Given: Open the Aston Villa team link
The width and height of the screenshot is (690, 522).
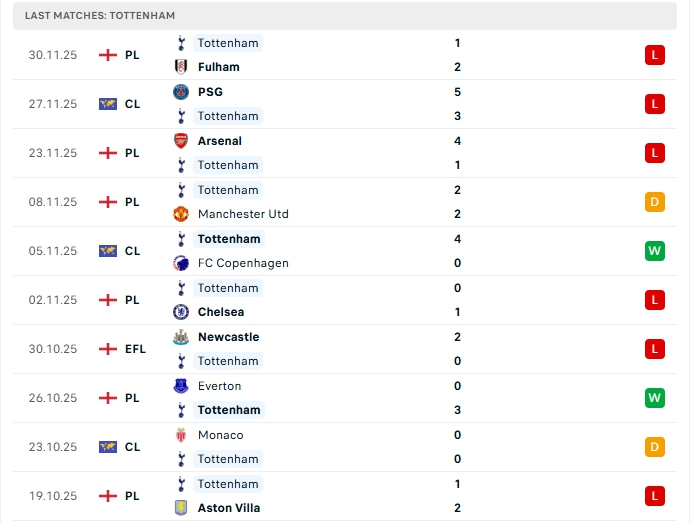Looking at the screenshot, I should click(229, 508).
